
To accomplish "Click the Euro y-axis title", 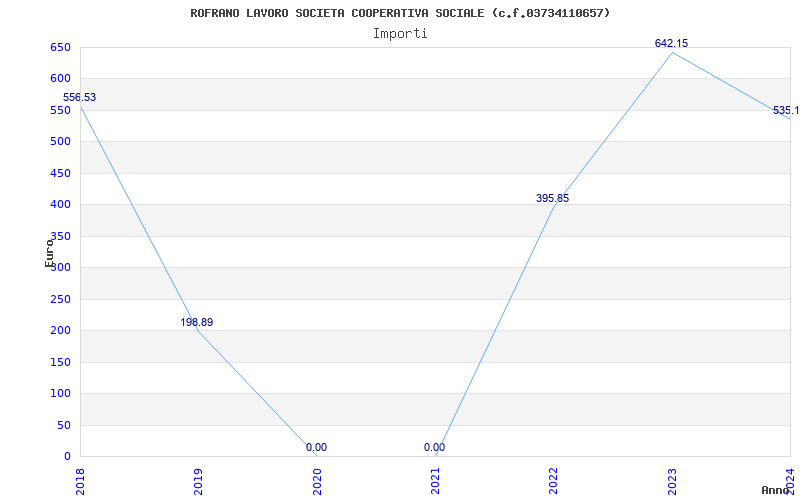I will coord(49,252).
